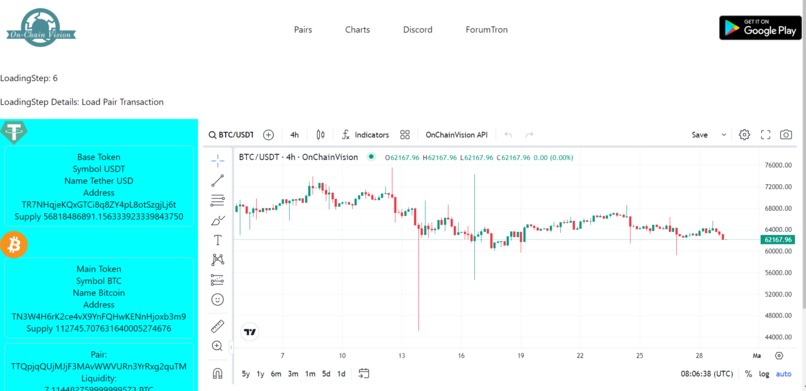Image resolution: width=806 pixels, height=391 pixels.
Task: Open the Fibonacci retracement tools
Action: click(x=217, y=200)
